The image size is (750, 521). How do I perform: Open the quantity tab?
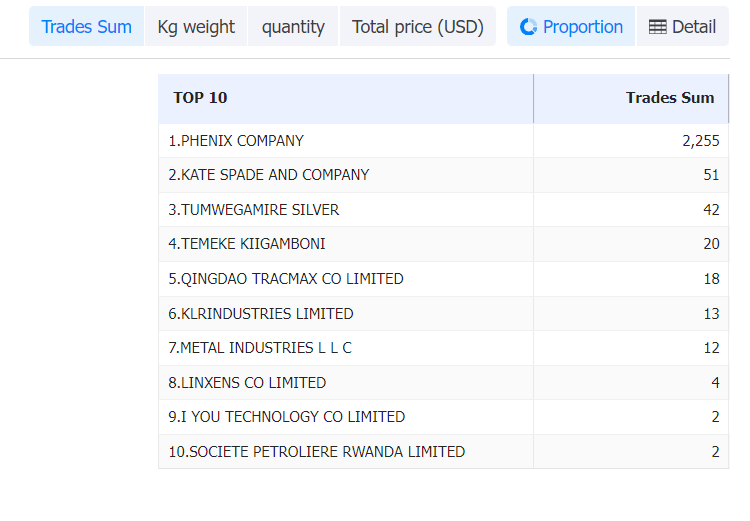[293, 27]
